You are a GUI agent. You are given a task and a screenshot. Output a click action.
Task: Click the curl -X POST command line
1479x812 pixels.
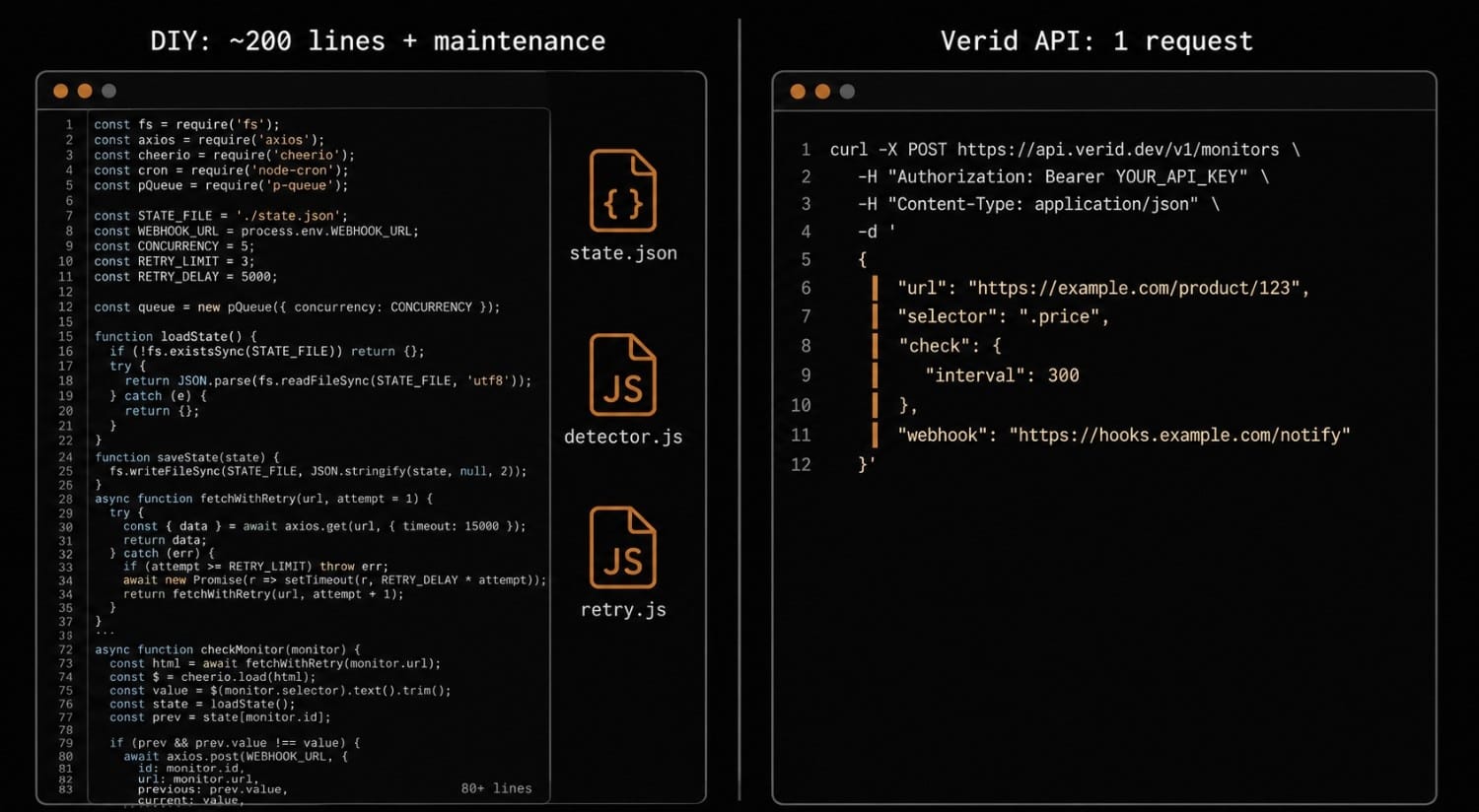(x=1065, y=150)
